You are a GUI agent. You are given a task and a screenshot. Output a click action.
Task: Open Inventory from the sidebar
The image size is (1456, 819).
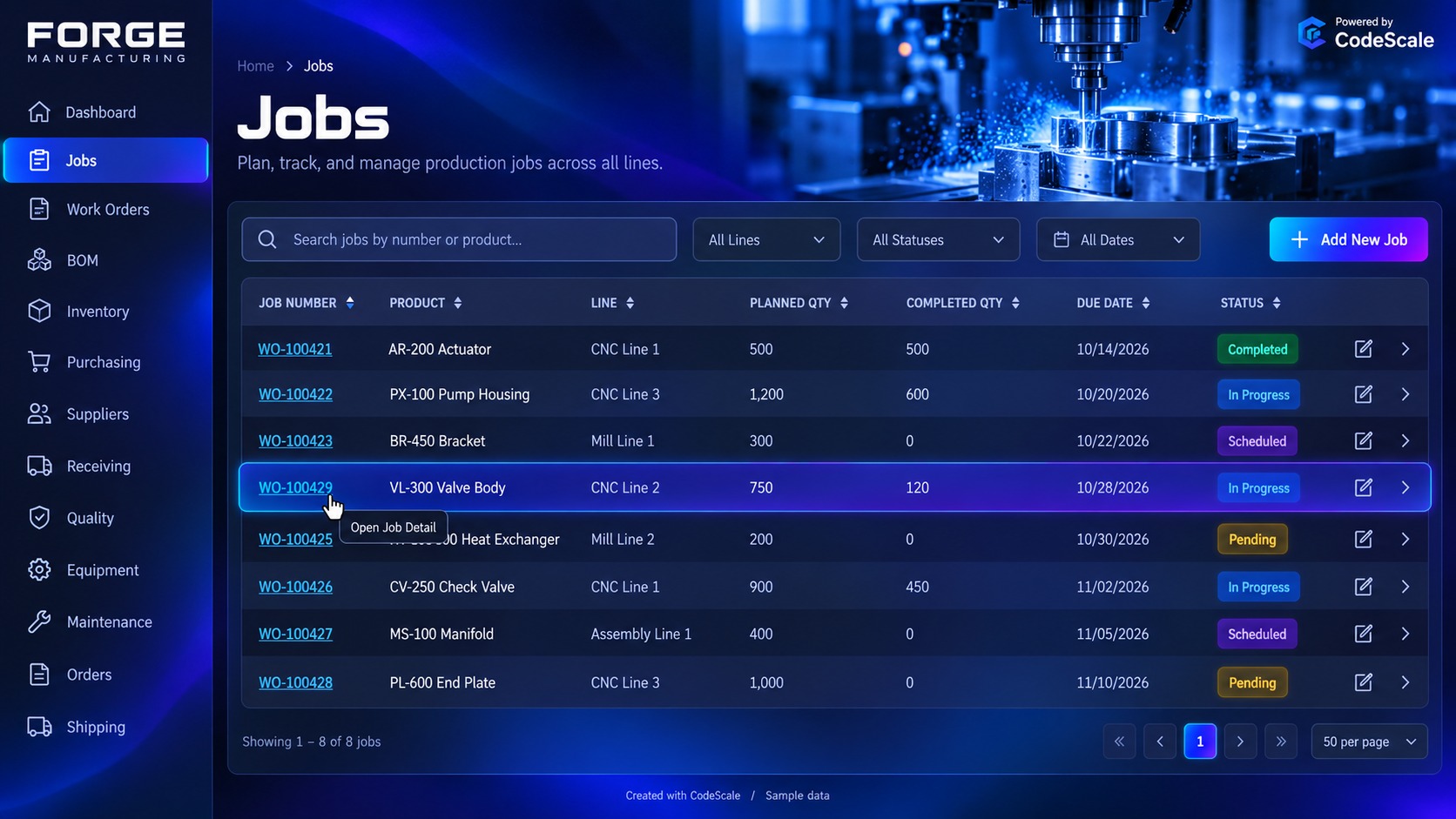click(106, 312)
